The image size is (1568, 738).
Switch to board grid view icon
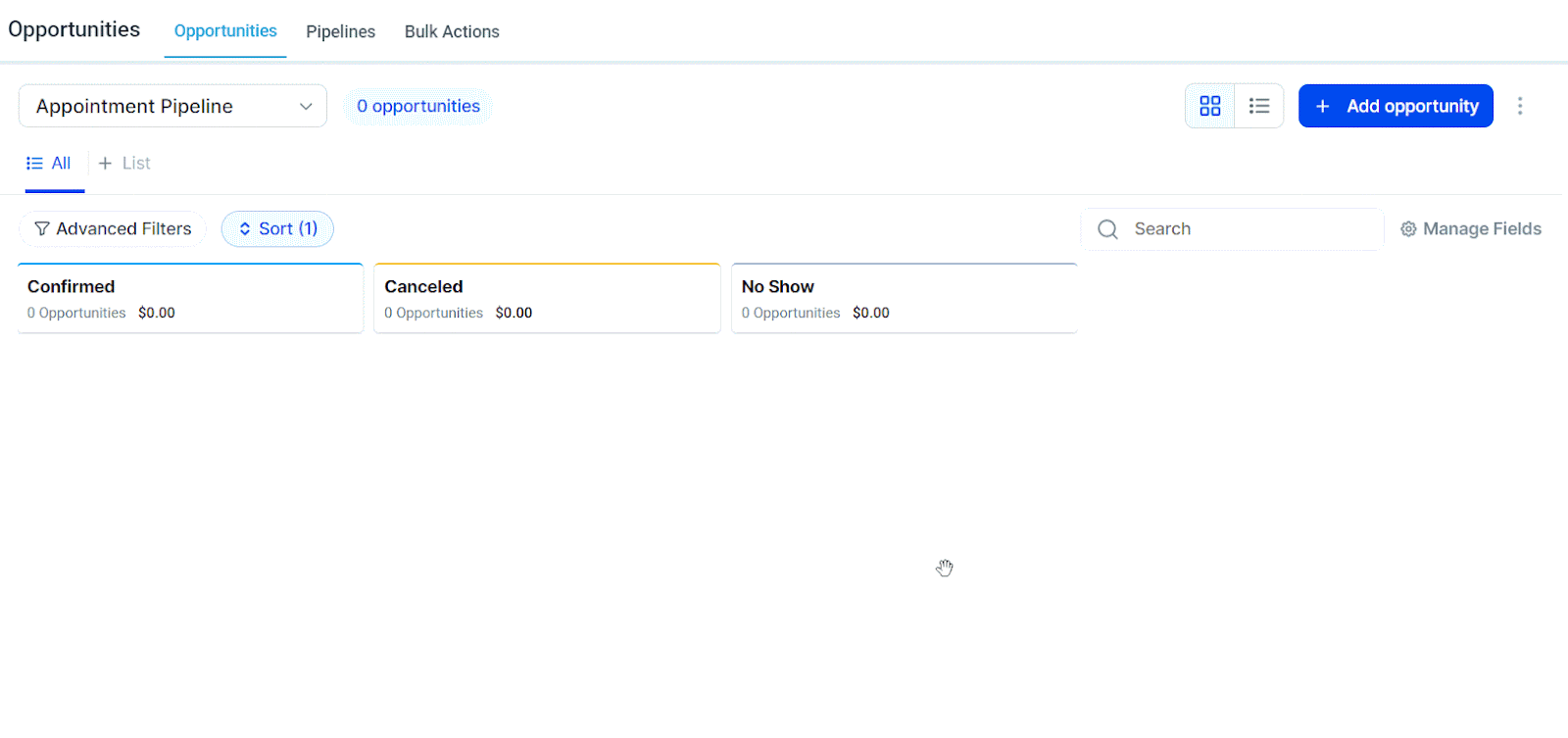tap(1210, 106)
